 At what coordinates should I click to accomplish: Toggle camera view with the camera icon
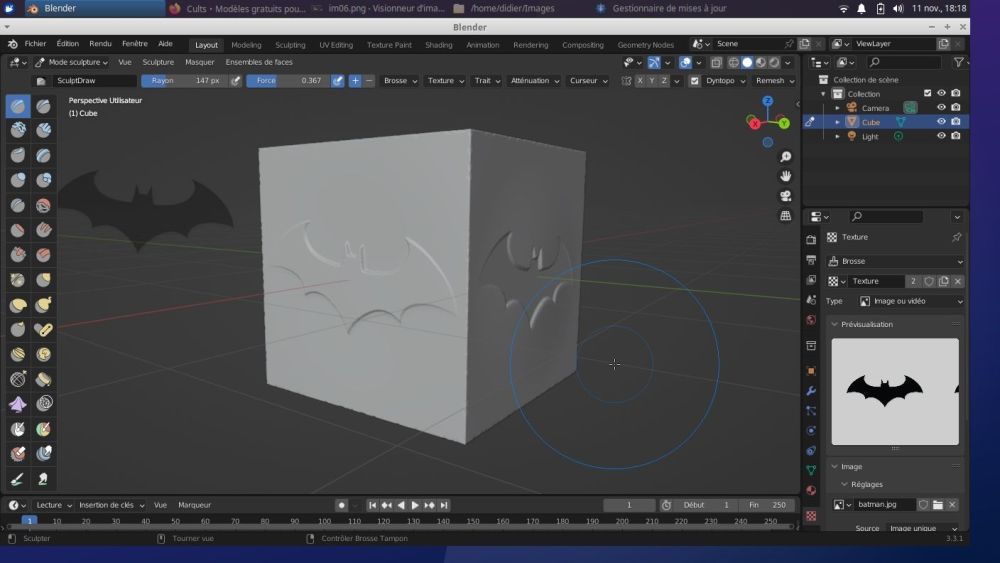tap(786, 196)
